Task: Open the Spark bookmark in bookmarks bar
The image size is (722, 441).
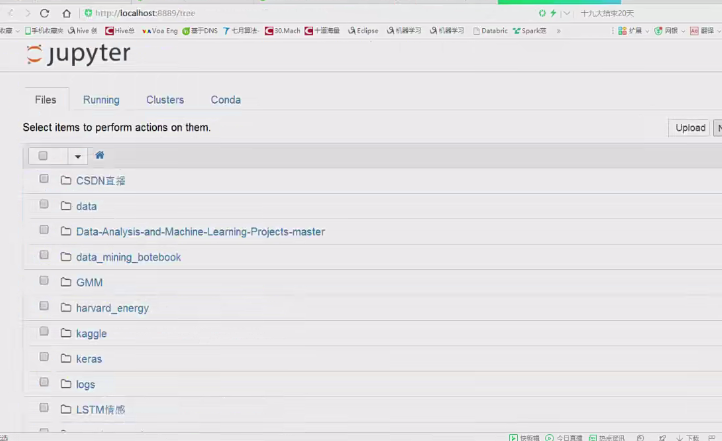Action: coord(530,31)
